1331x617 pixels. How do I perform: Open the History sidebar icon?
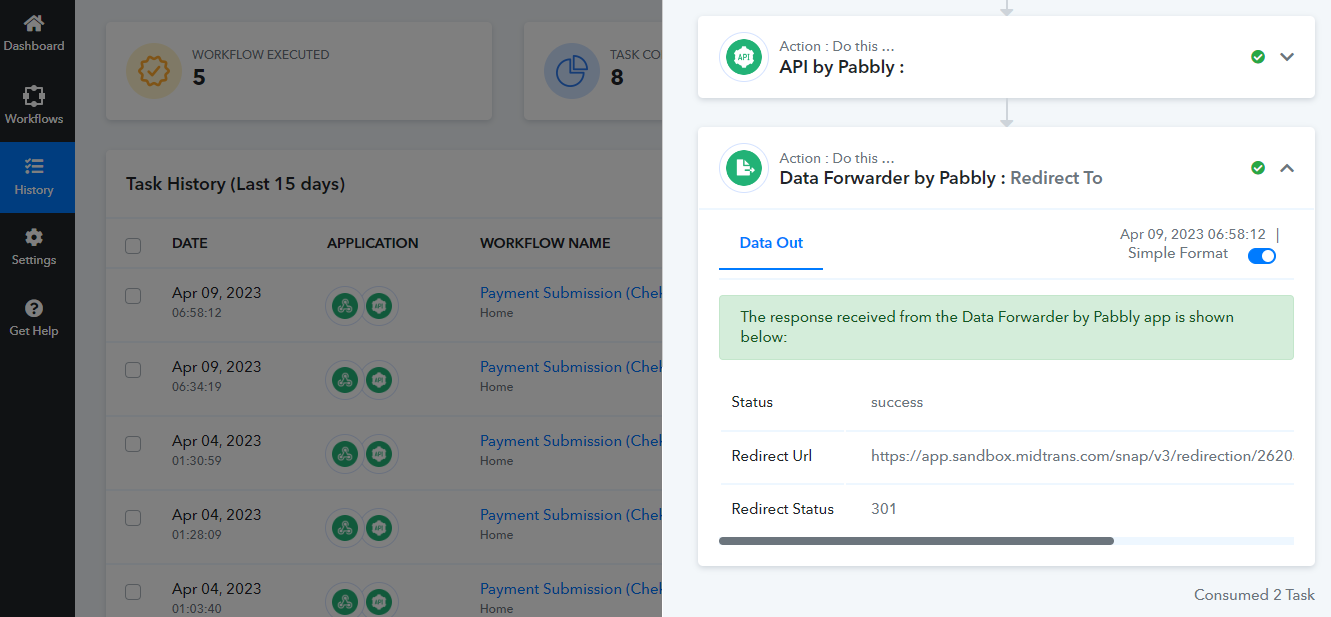point(34,166)
